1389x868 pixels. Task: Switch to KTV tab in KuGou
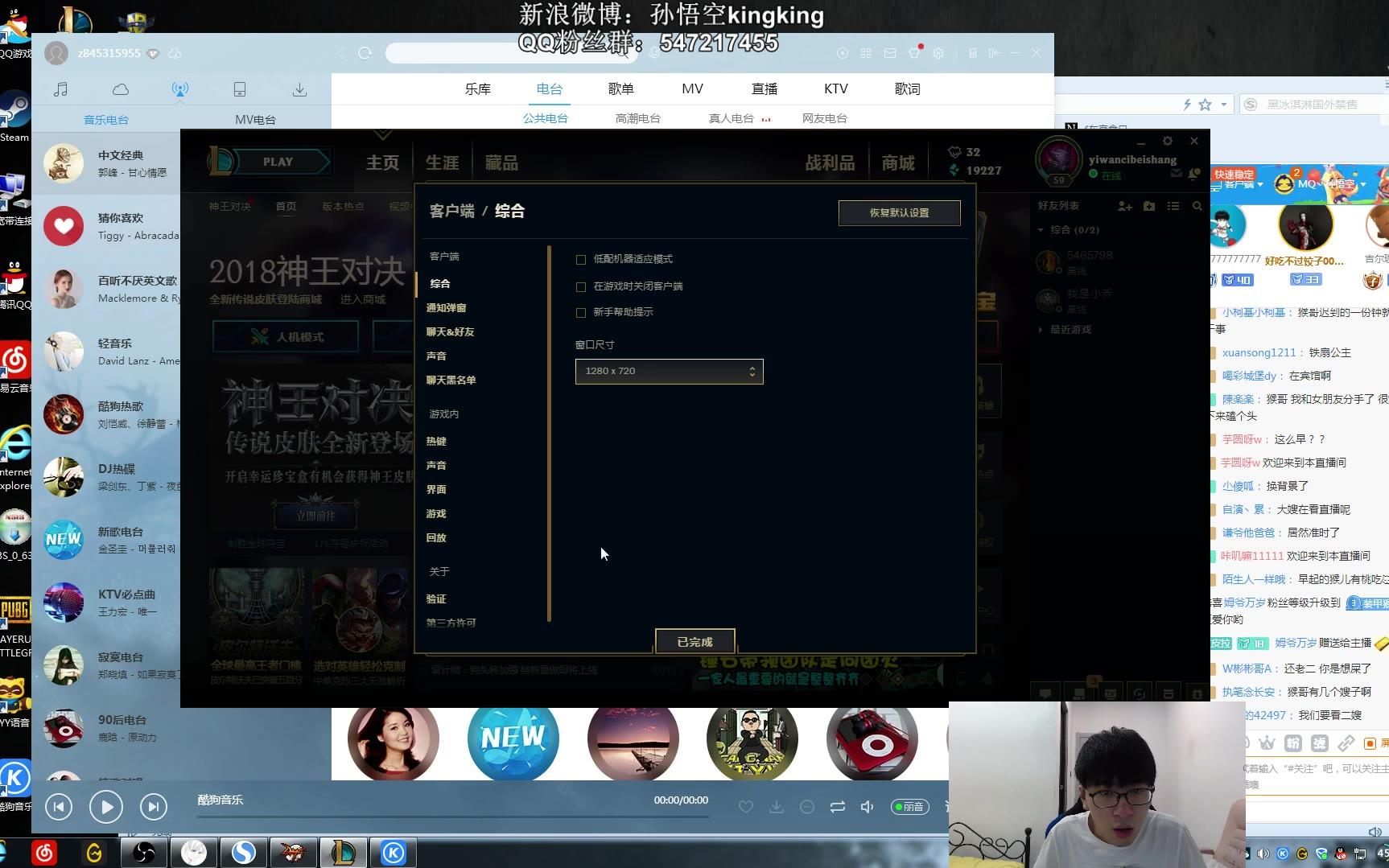836,89
